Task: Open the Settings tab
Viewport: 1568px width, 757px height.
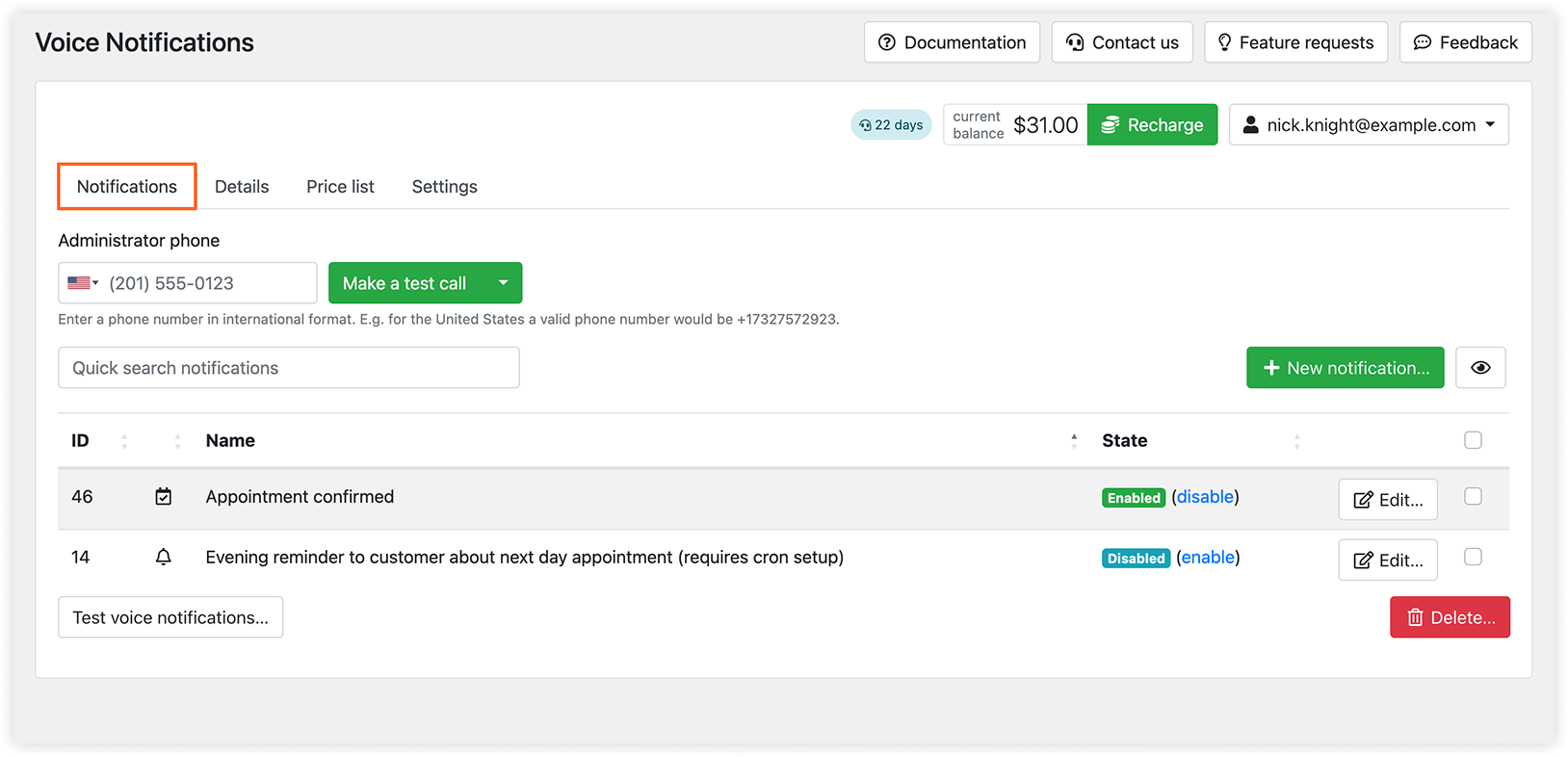Action: [444, 187]
